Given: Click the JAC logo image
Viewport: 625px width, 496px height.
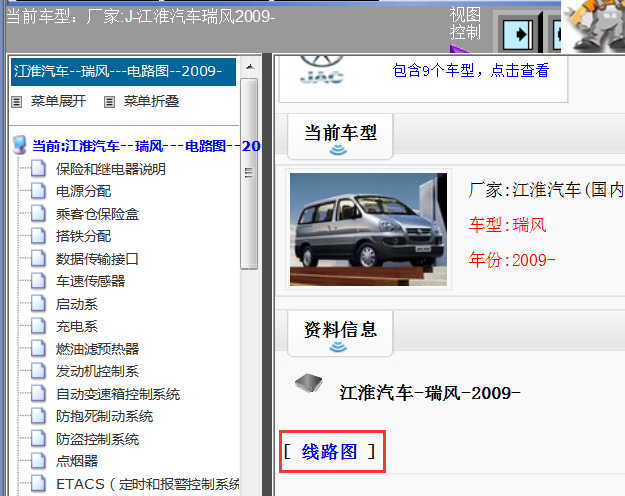Looking at the screenshot, I should 321,71.
